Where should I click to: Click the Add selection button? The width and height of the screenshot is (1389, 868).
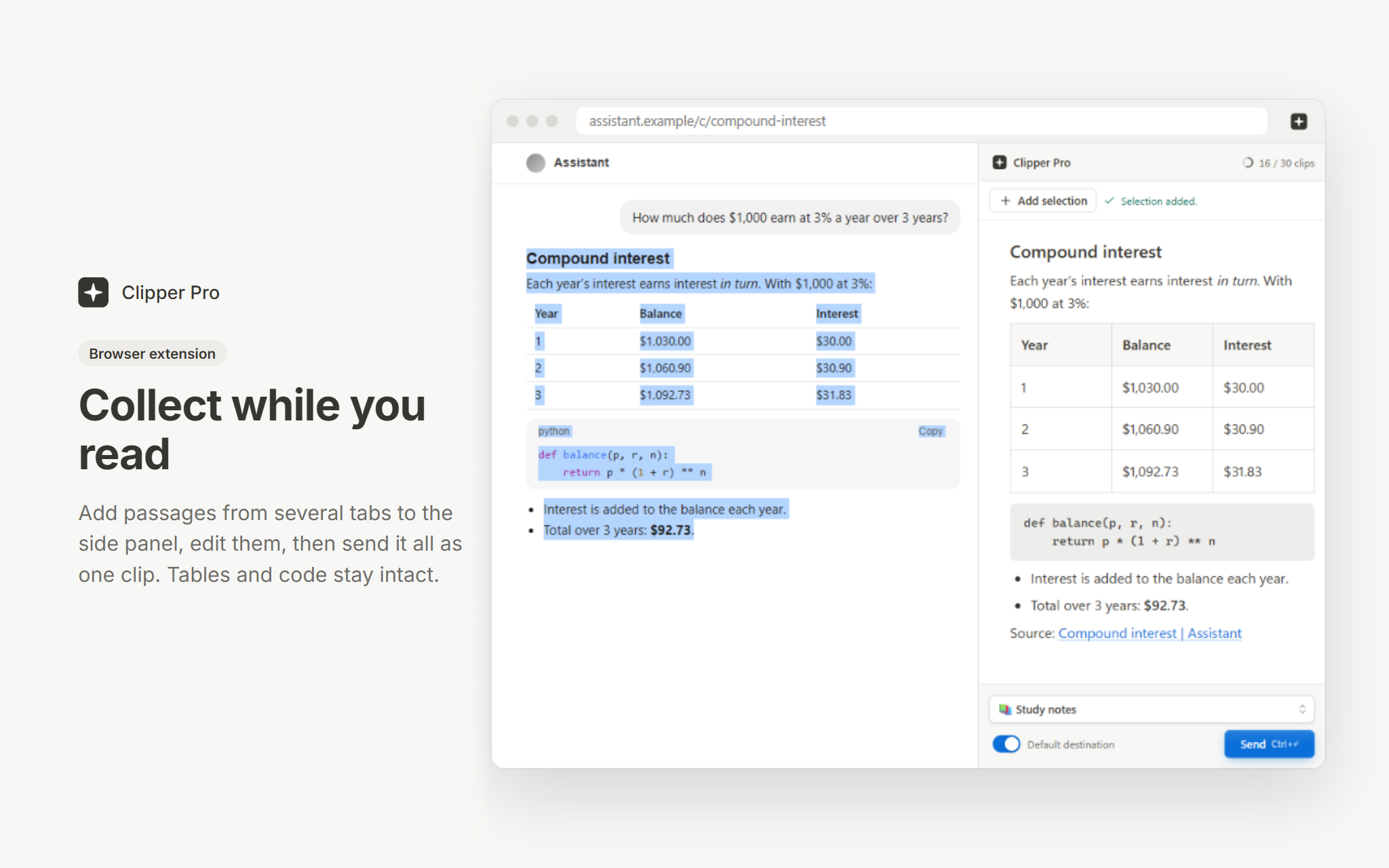point(1043,201)
